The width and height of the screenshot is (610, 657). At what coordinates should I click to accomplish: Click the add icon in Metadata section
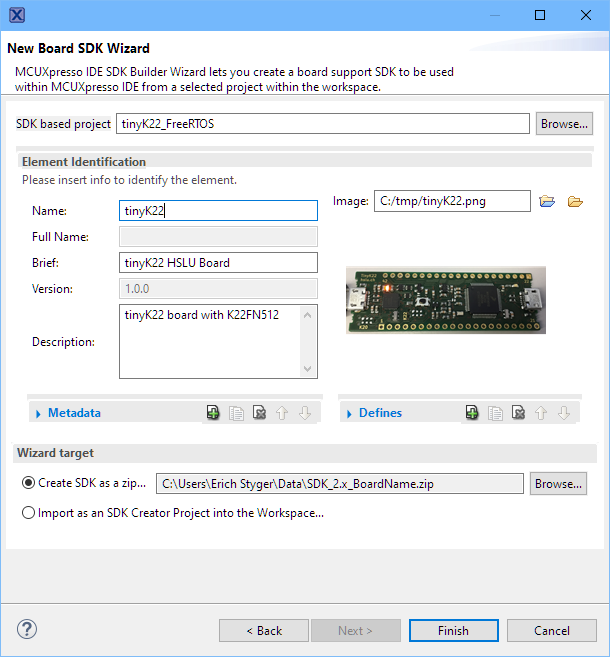coord(213,413)
